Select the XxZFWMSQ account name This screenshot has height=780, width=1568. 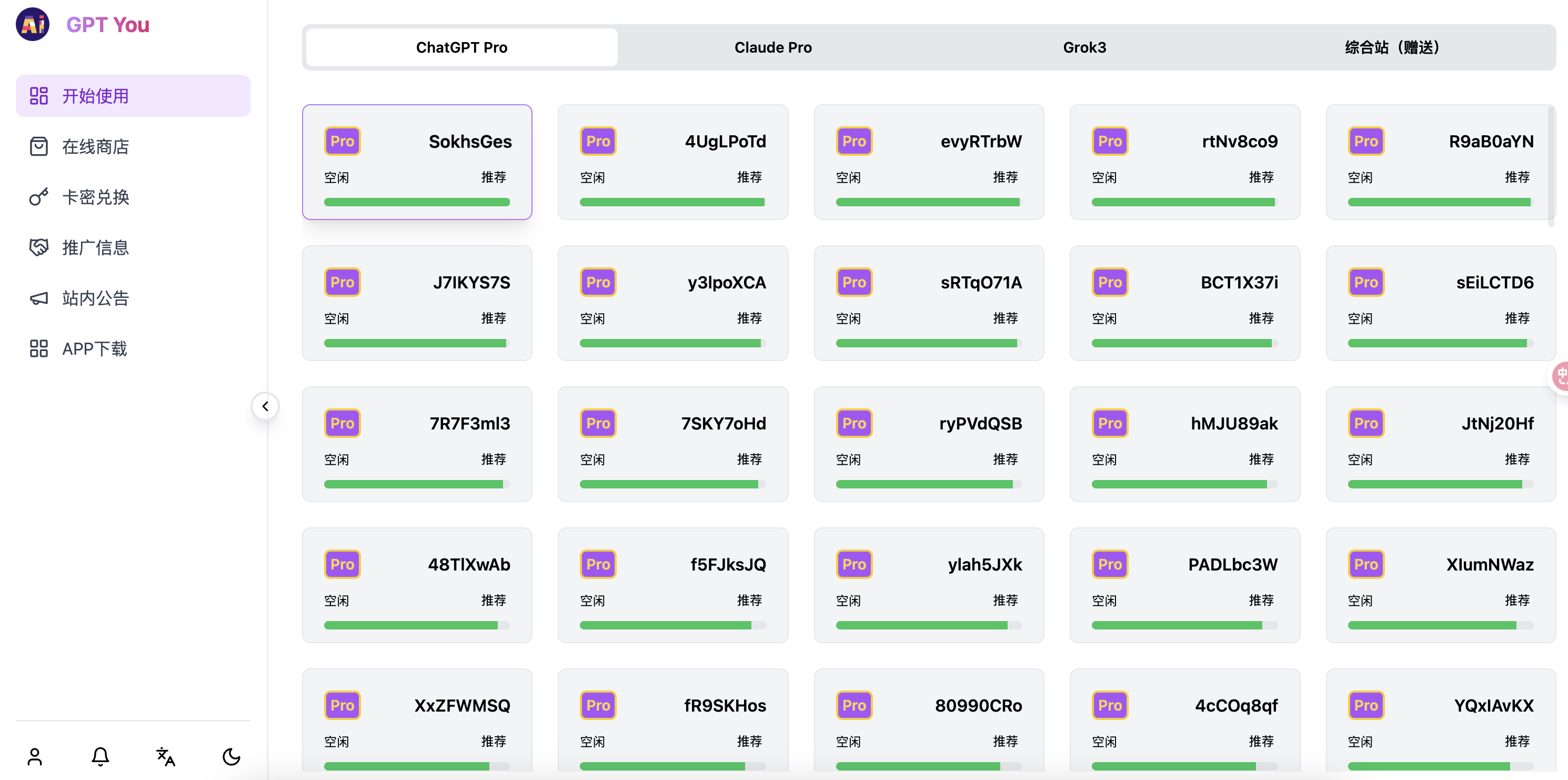coord(462,705)
